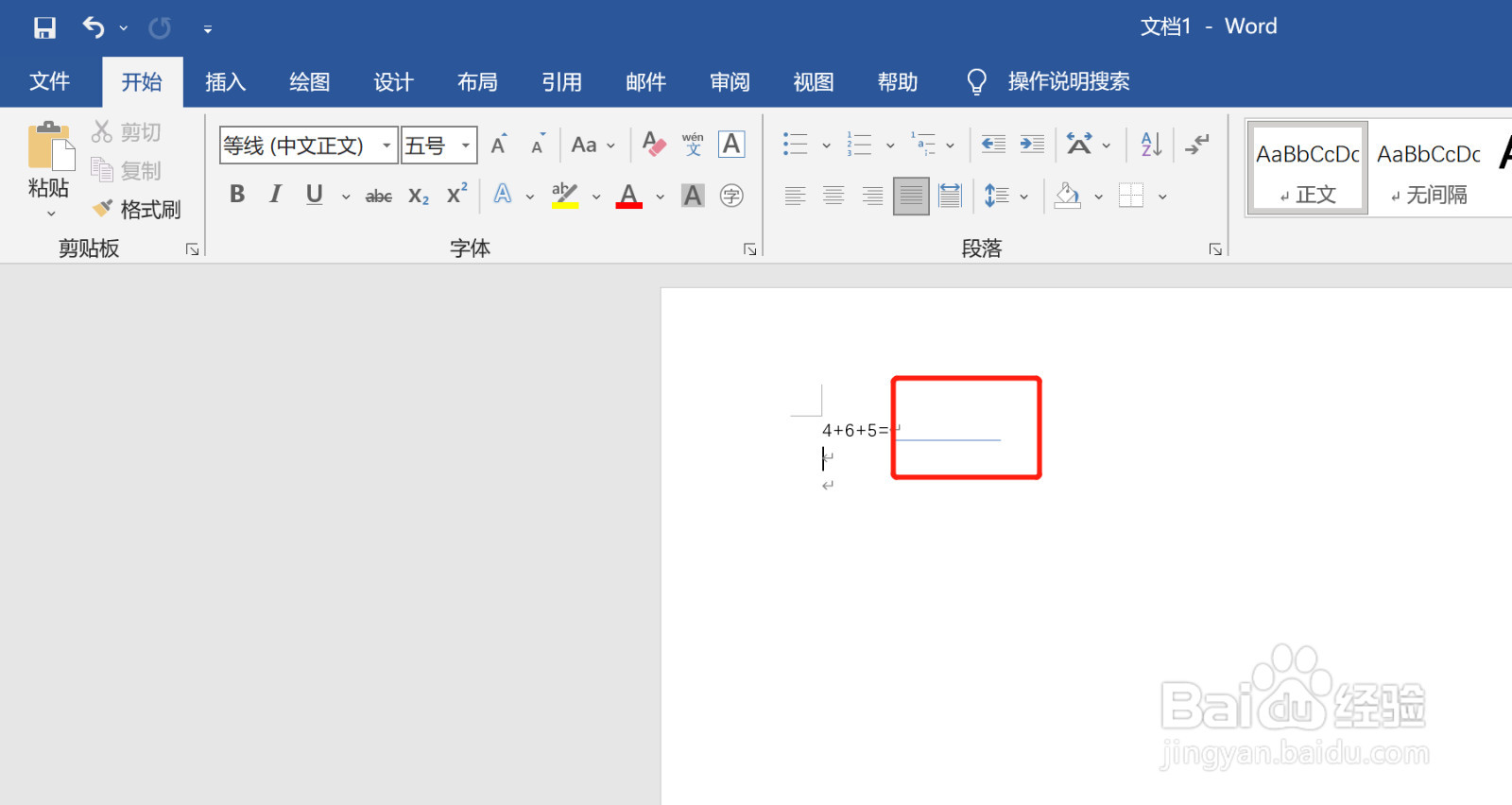Toggle subscript X₂
Viewport: 1512px width, 805px height.
419,196
